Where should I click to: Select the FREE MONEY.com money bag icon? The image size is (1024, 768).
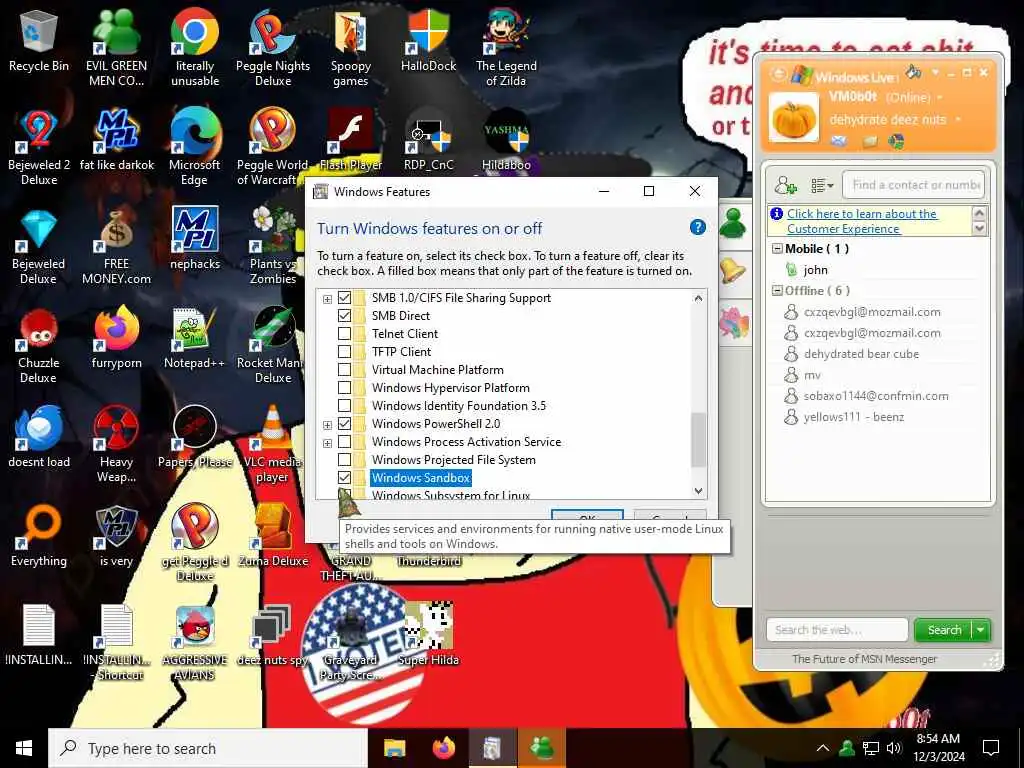116,246
